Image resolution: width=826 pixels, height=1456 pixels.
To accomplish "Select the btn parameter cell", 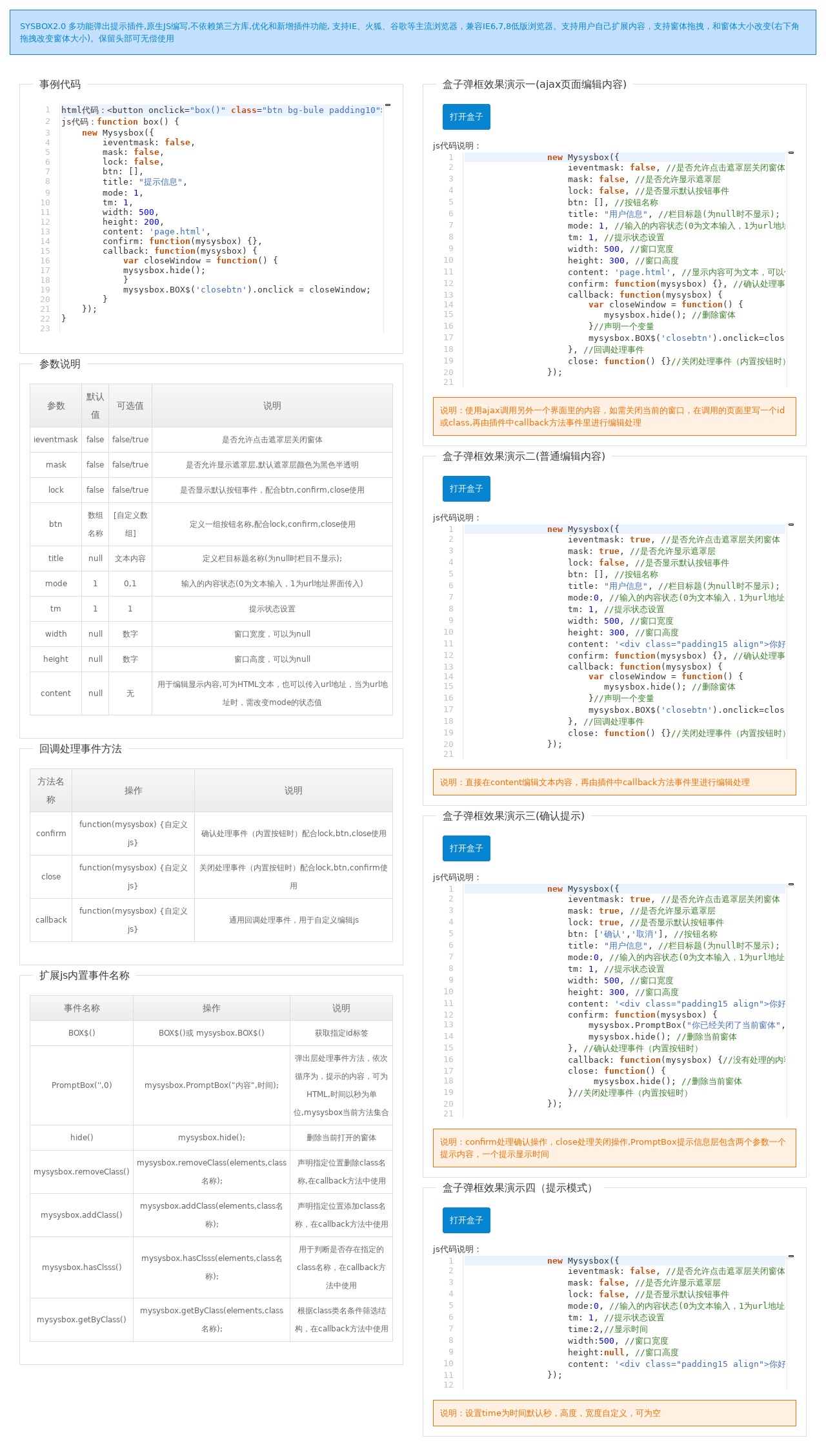I will 55,524.
